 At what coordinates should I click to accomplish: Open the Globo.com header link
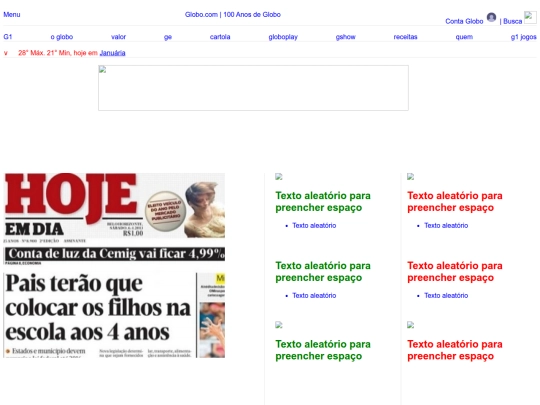coord(201,14)
